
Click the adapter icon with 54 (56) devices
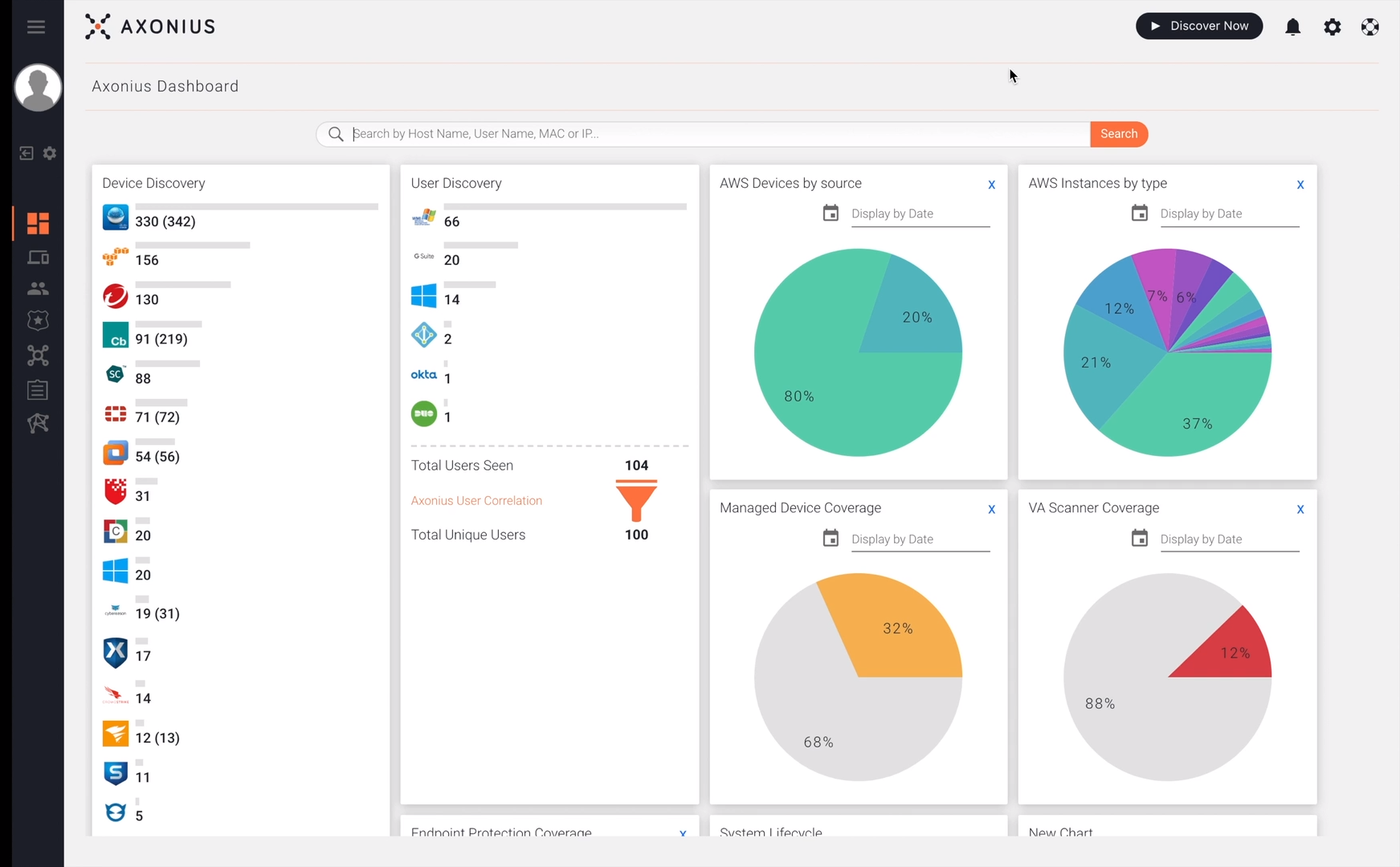click(116, 453)
